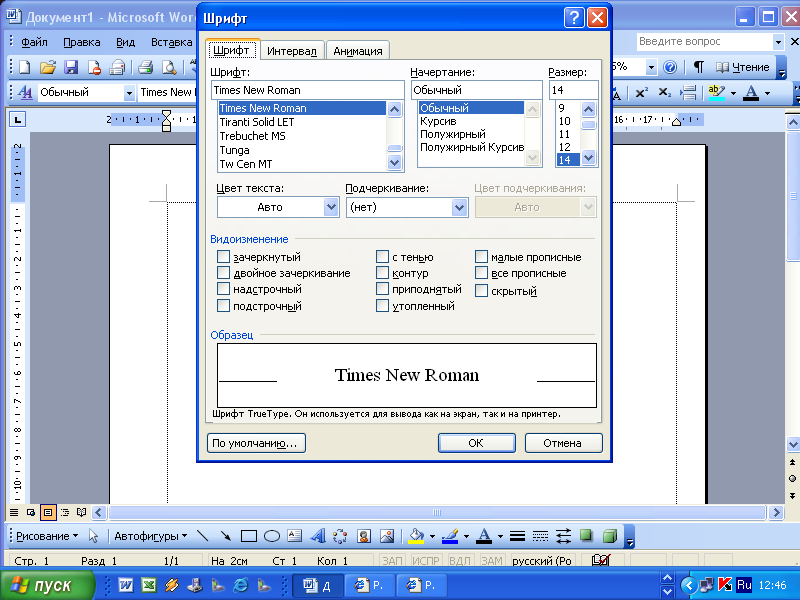Click the Ru language indicator in tray
This screenshot has width=800, height=600.
point(744,585)
